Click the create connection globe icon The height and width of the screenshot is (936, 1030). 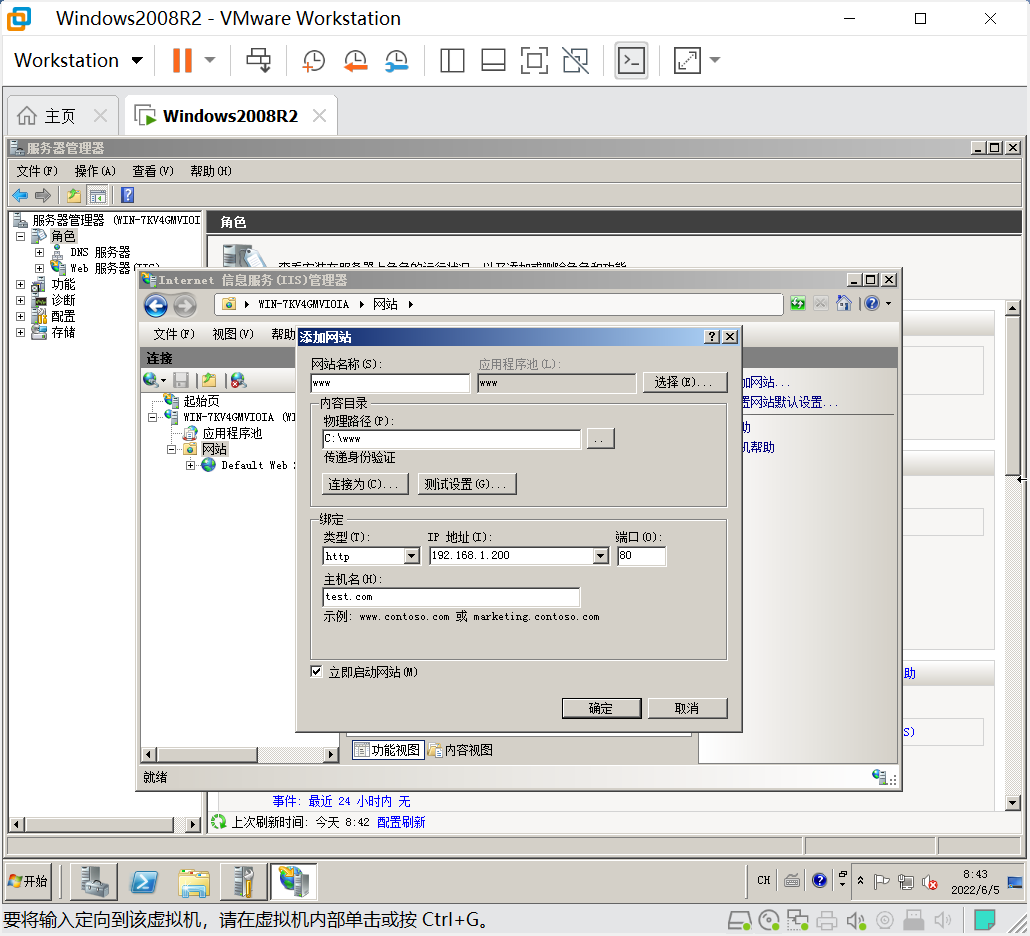coord(150,380)
